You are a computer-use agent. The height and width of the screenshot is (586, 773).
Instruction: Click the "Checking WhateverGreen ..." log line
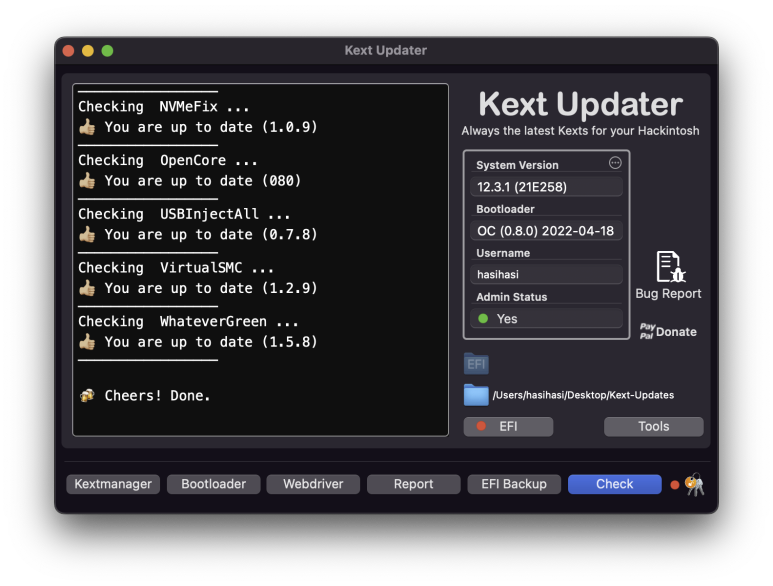coord(188,321)
